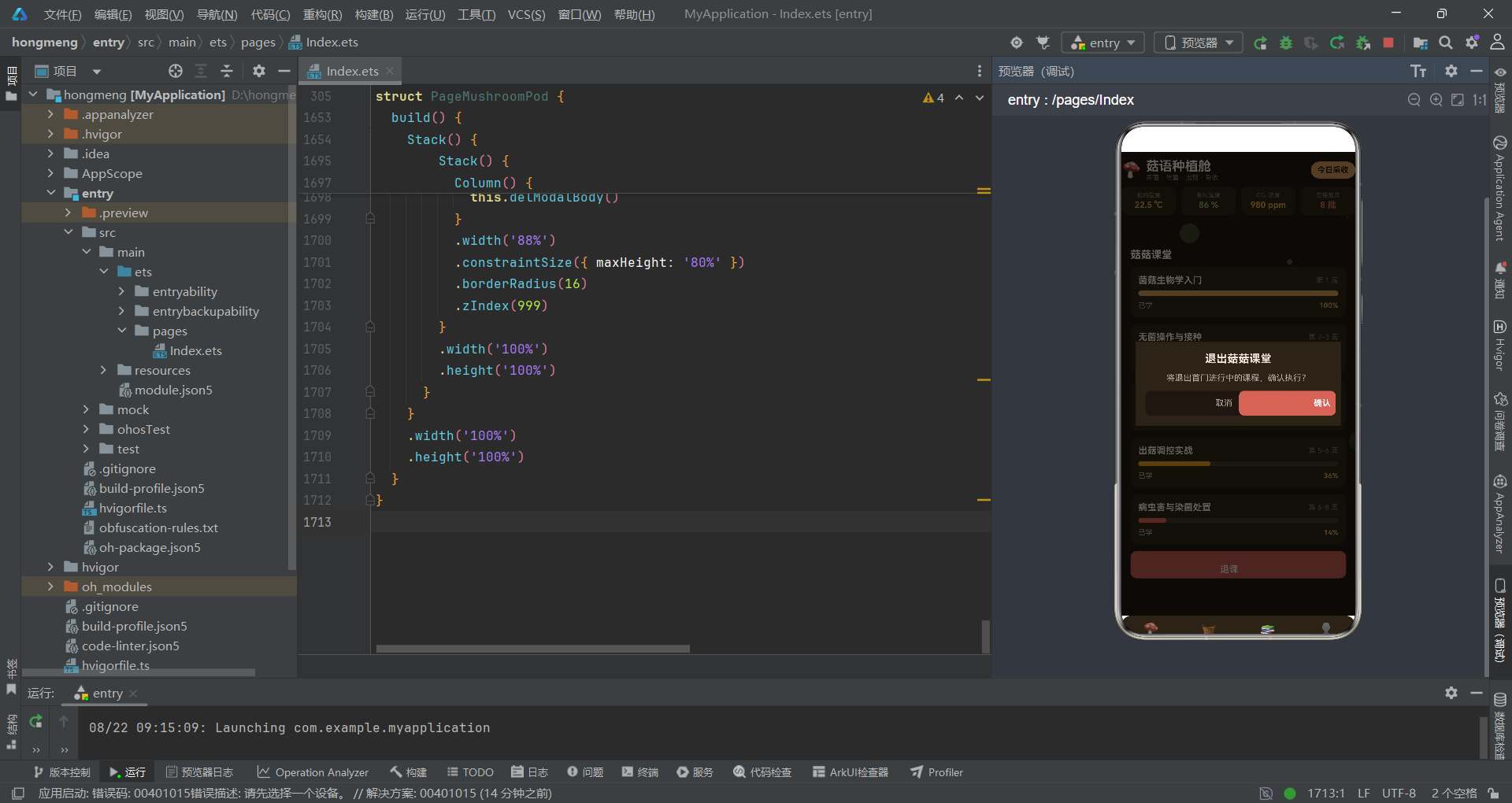Open the 构建(B) menu

click(374, 14)
